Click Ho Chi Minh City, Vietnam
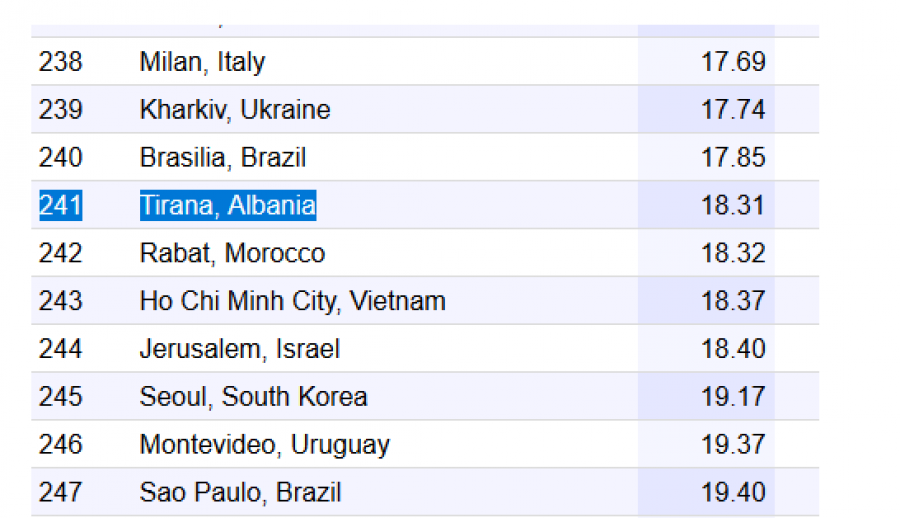The height and width of the screenshot is (518, 900). pos(292,301)
